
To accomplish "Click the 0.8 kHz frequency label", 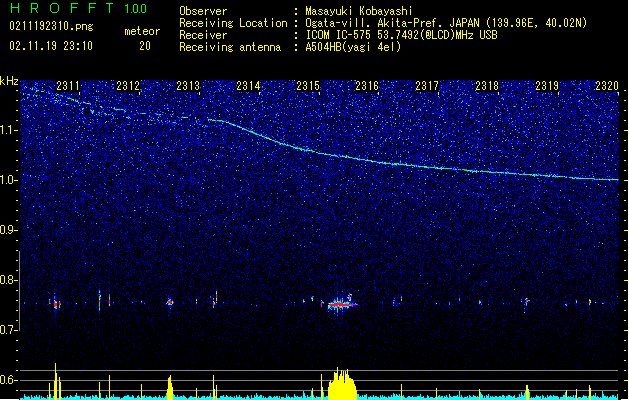I will click(9, 280).
